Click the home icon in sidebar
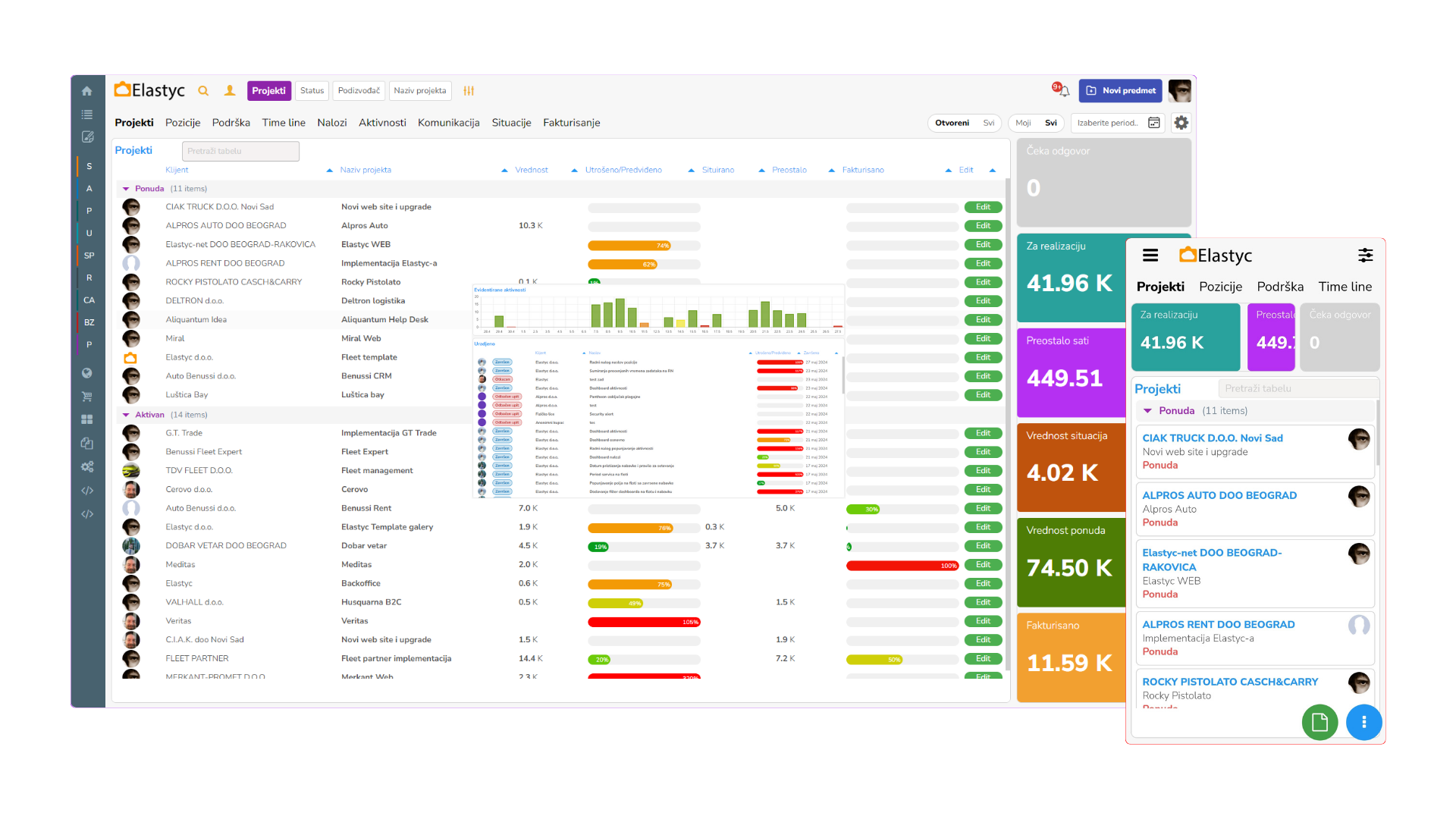This screenshot has height=819, width=1456. pos(87,91)
